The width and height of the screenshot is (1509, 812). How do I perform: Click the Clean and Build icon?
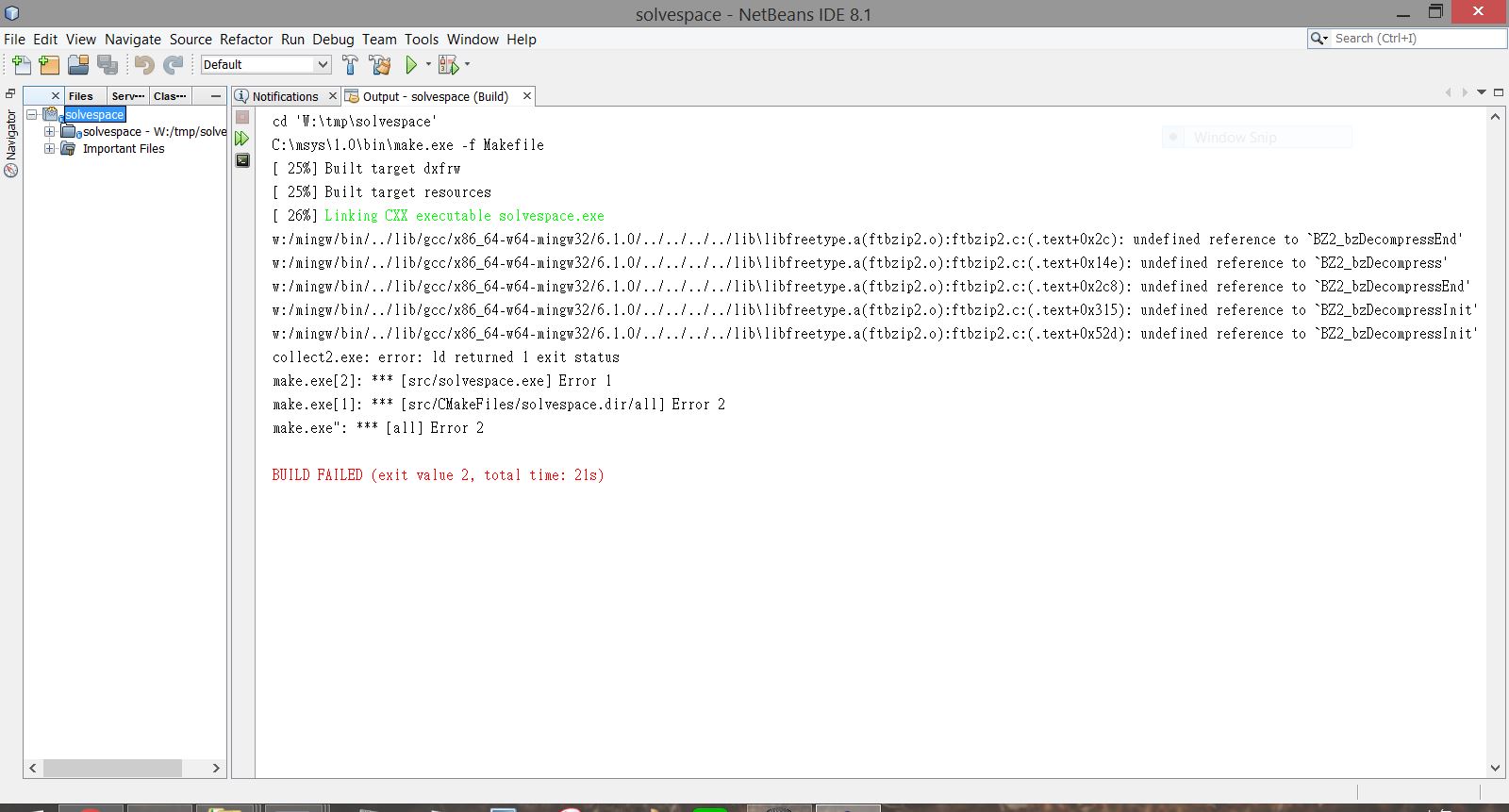[380, 64]
